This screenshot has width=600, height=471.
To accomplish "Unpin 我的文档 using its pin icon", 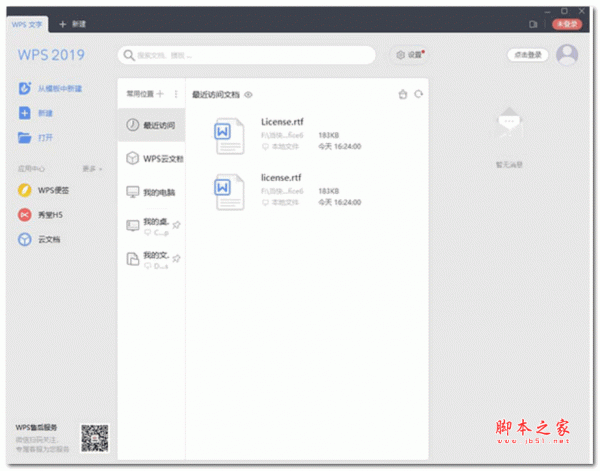I will [x=176, y=259].
